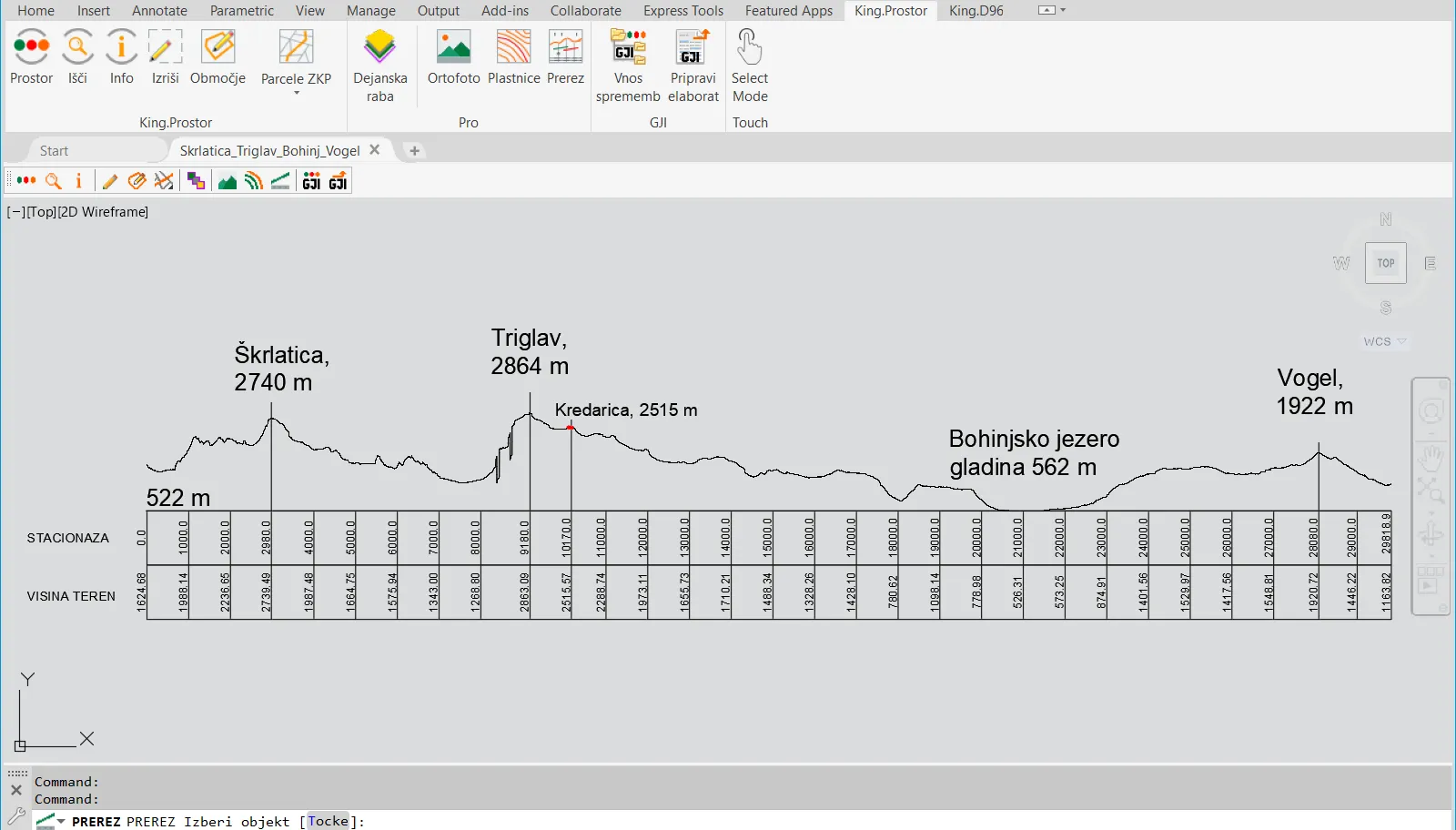Run the Prerez profile tool

click(x=565, y=56)
